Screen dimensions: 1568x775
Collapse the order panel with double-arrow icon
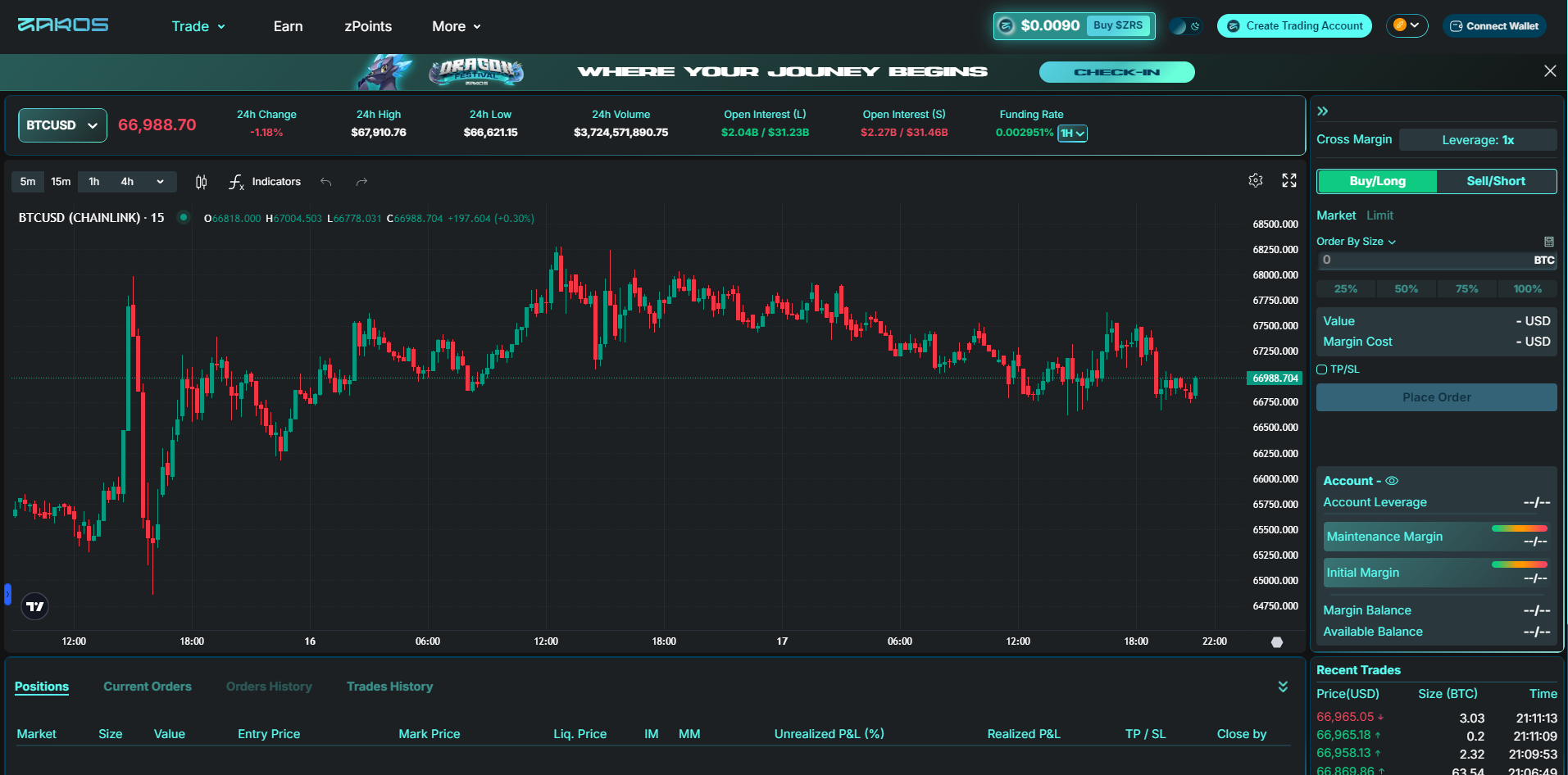point(1322,111)
